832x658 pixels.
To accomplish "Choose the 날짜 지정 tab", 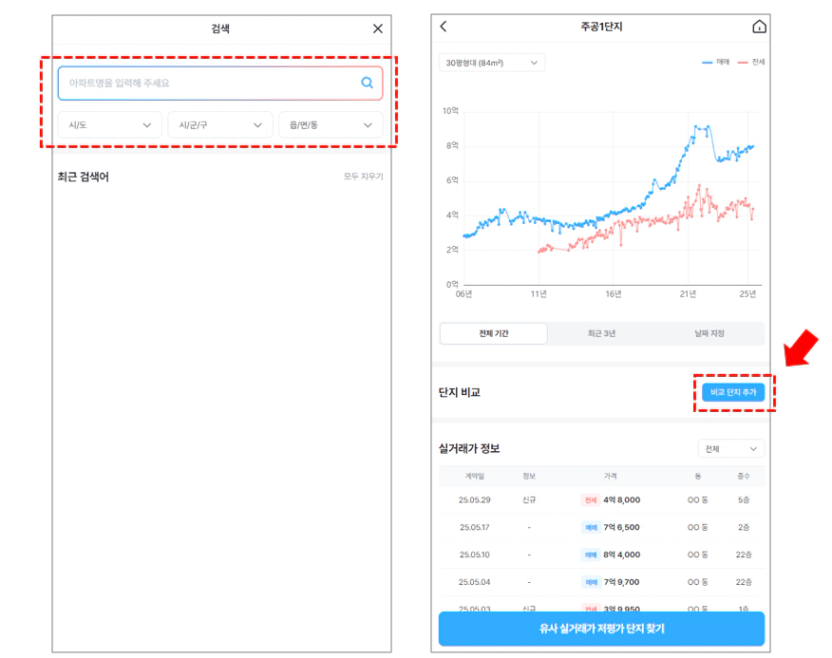I will coord(709,333).
